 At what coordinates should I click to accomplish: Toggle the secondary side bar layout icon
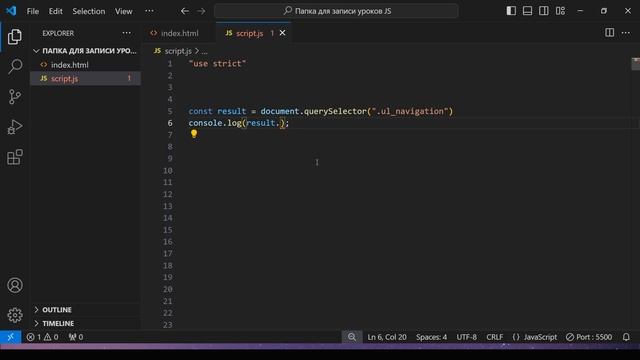coord(544,11)
